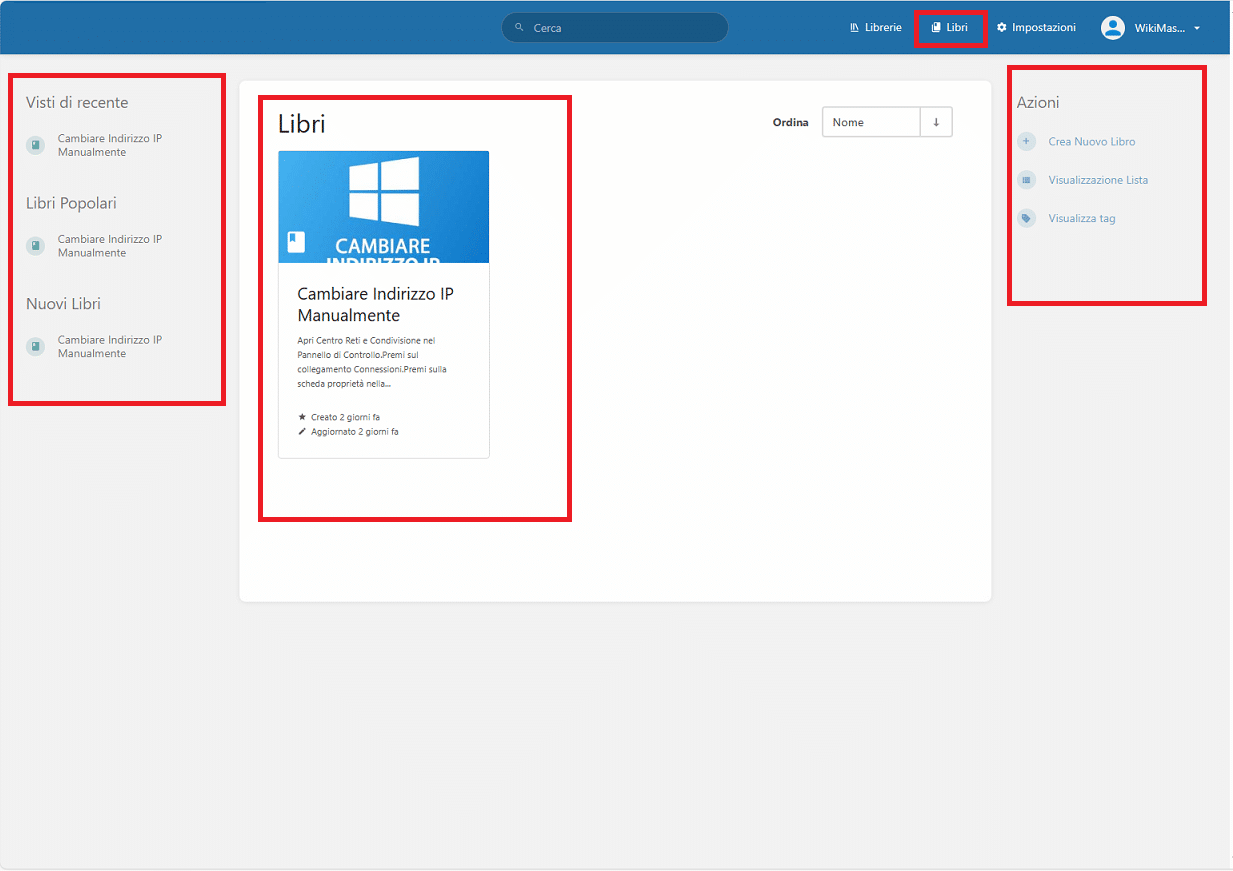Open the Windows cover image of book card
1233x871 pixels.
384,207
